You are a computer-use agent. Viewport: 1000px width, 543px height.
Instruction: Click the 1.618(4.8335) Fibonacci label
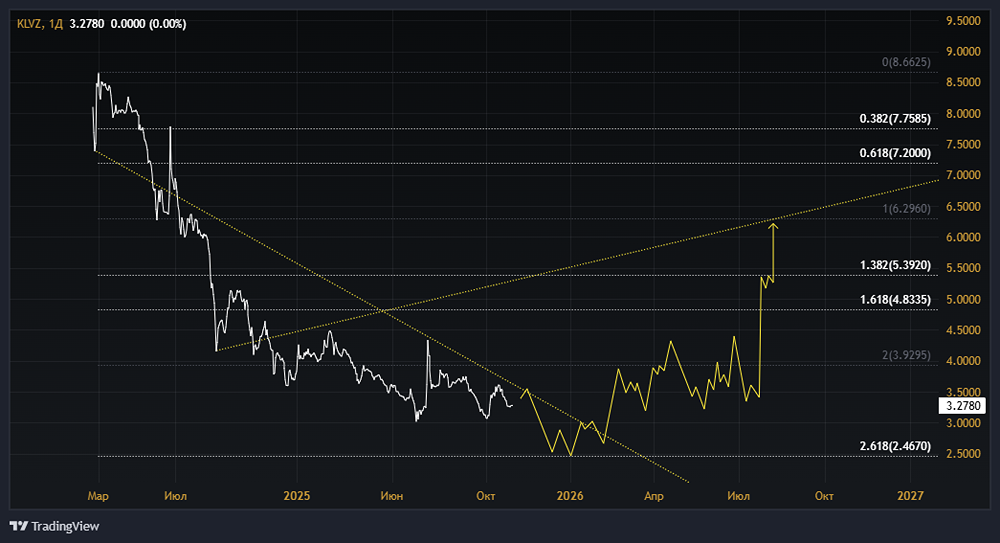click(x=895, y=299)
